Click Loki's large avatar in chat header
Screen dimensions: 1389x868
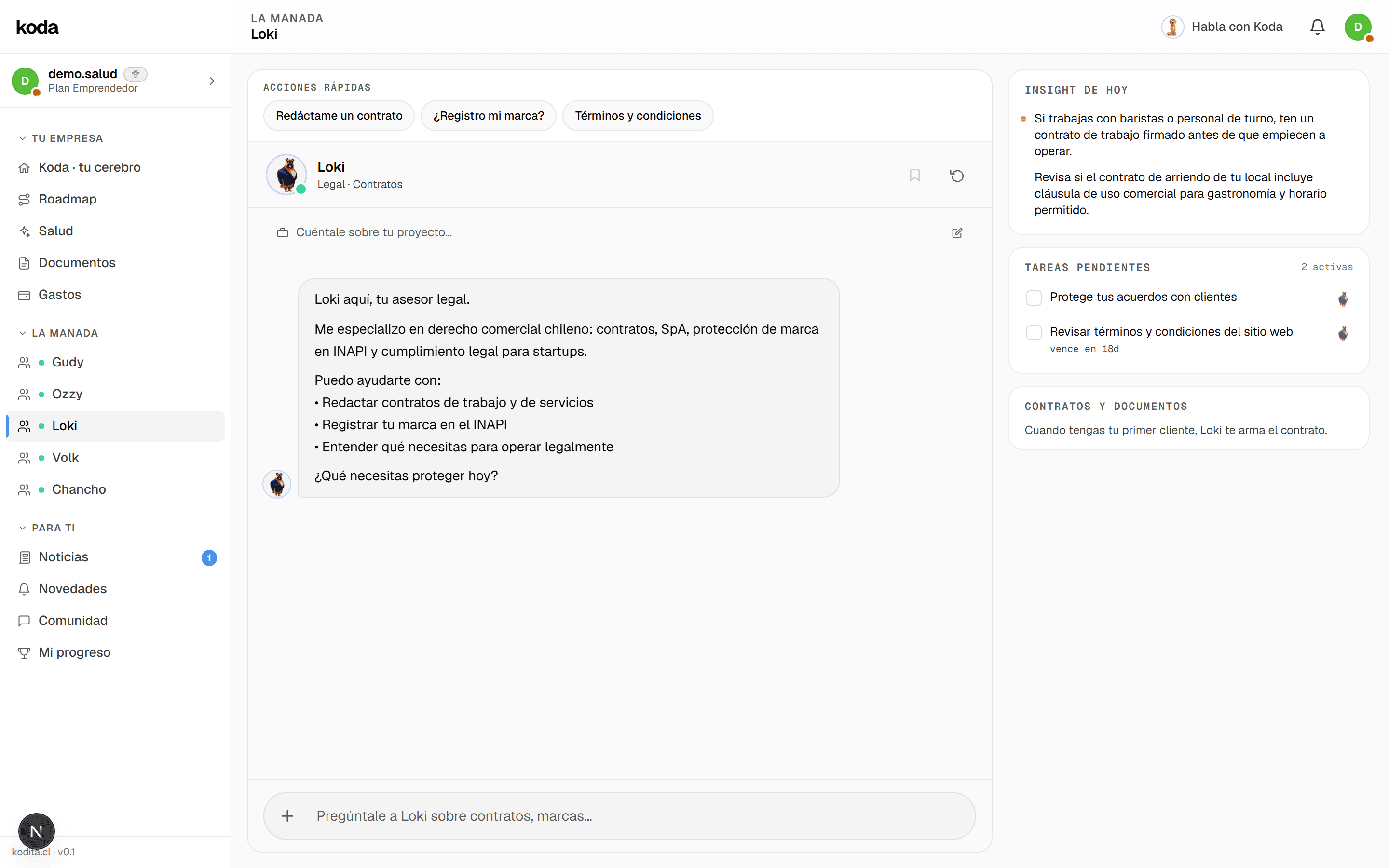click(286, 175)
